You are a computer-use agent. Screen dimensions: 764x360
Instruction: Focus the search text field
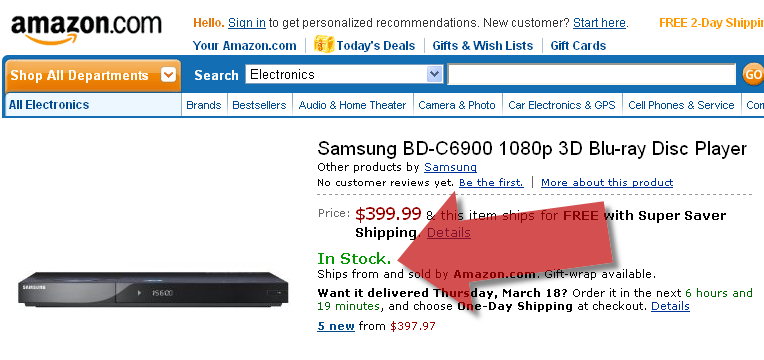point(592,75)
